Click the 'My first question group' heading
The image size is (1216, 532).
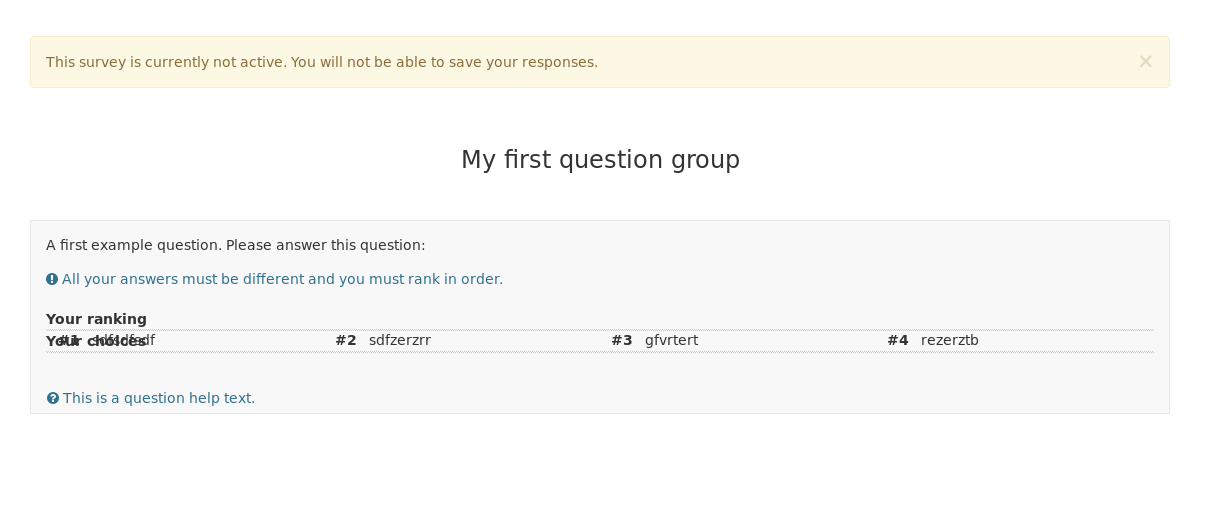point(600,160)
